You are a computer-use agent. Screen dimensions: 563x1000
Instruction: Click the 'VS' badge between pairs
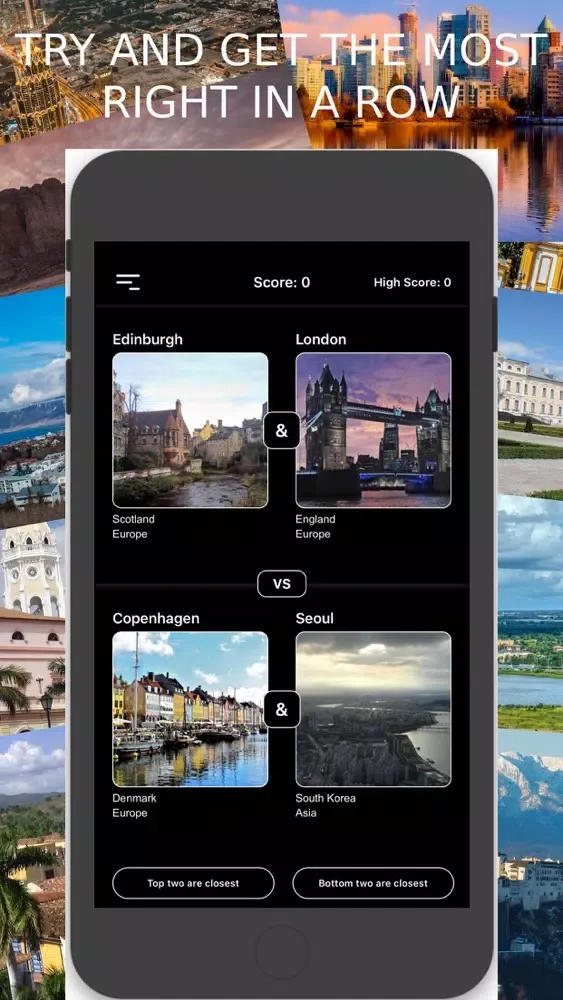(282, 584)
